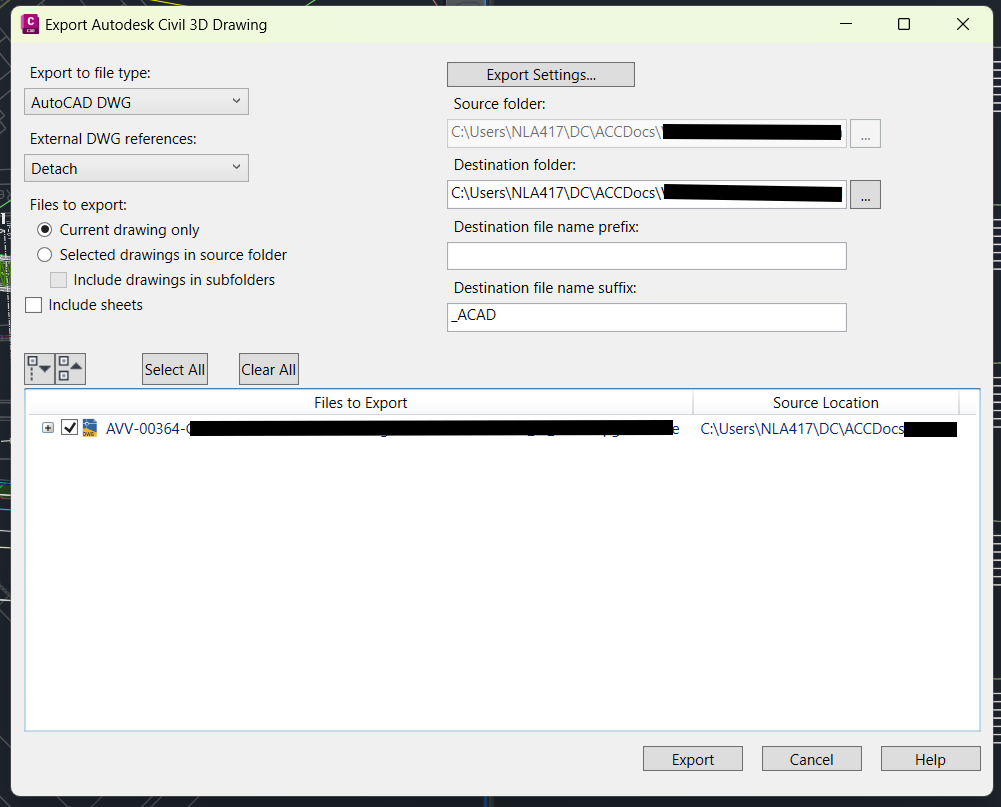Click the Destination folder path field
1001x807 pixels.
pos(647,194)
